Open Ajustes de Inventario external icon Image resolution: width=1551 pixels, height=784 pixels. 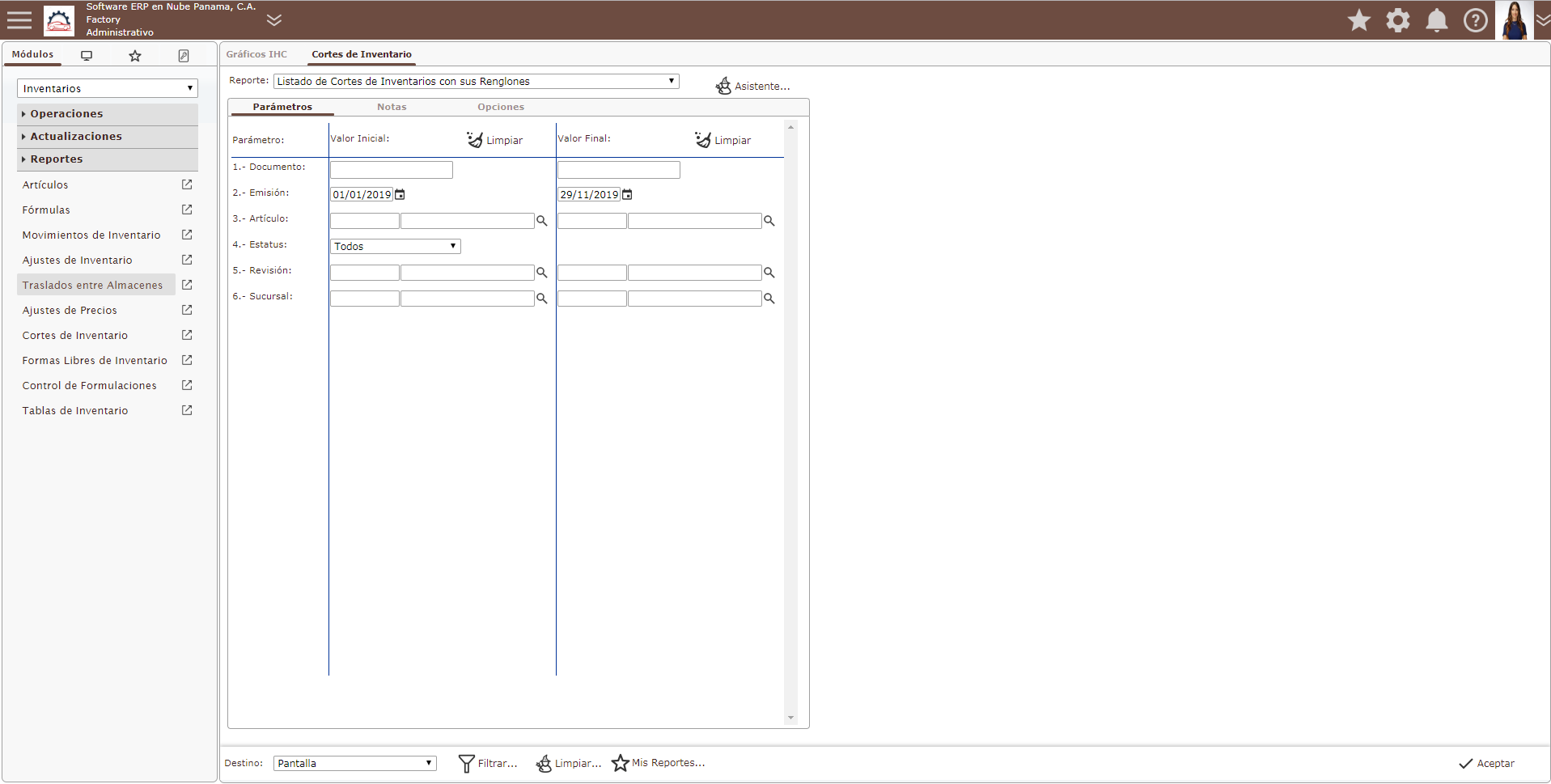coord(187,260)
